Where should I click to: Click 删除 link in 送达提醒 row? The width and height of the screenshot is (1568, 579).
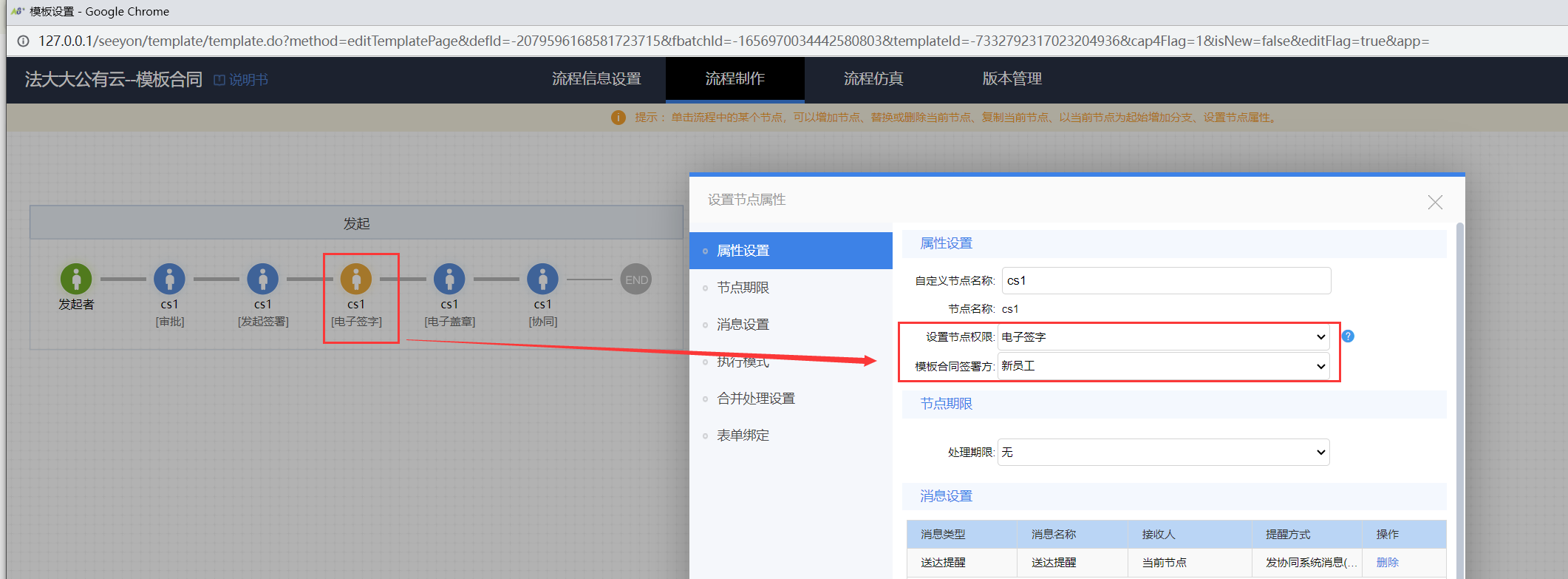click(1387, 563)
